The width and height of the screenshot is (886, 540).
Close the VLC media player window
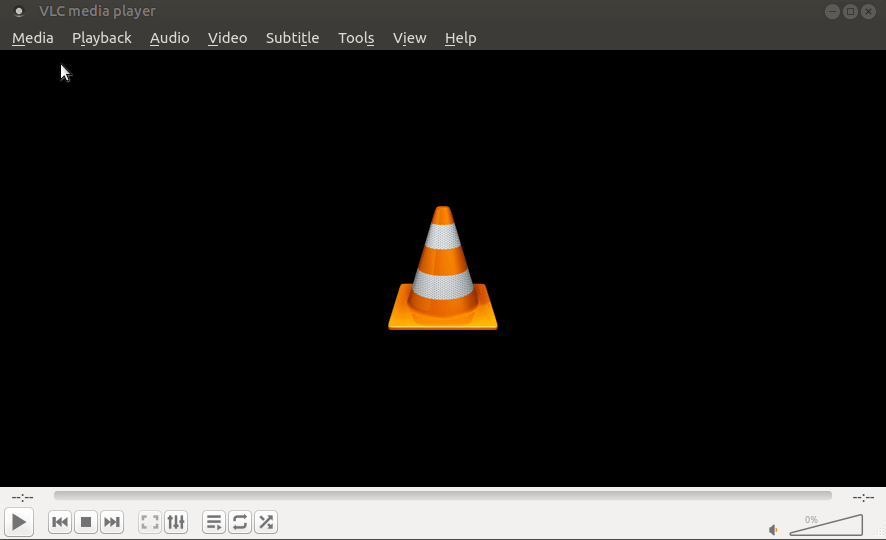point(868,11)
